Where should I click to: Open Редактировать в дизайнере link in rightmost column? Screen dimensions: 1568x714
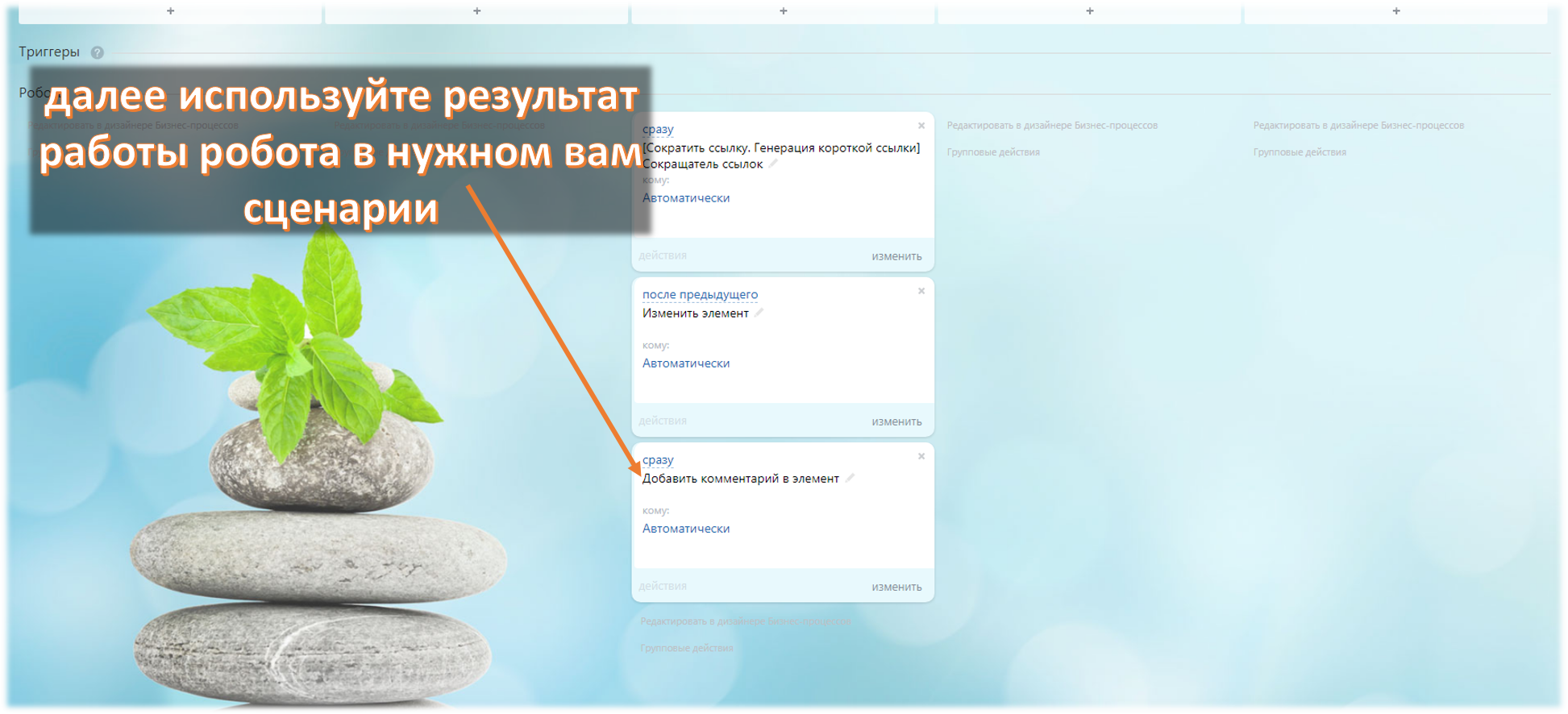pos(1358,126)
